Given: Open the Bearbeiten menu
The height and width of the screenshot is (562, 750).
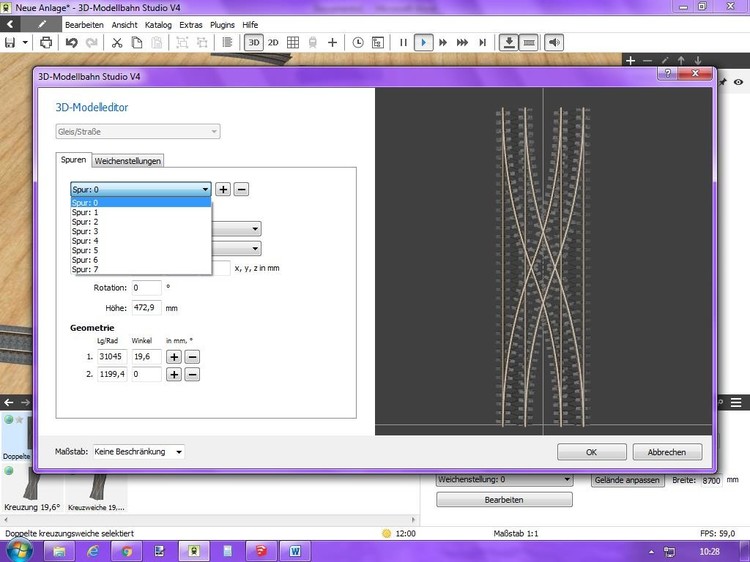Looking at the screenshot, I should click(x=84, y=25).
